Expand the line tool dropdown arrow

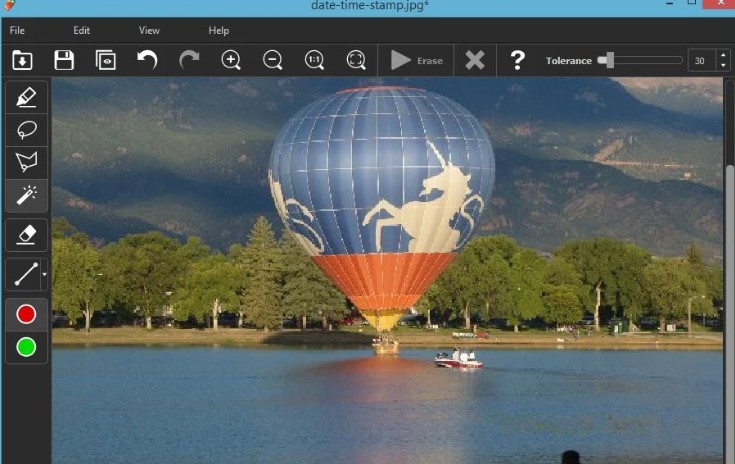click(45, 274)
